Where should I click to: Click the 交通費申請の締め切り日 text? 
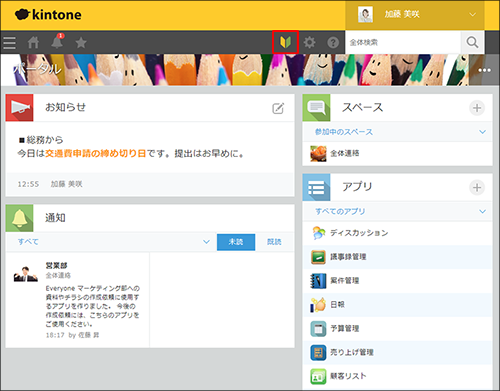pyautogui.click(x=96, y=154)
